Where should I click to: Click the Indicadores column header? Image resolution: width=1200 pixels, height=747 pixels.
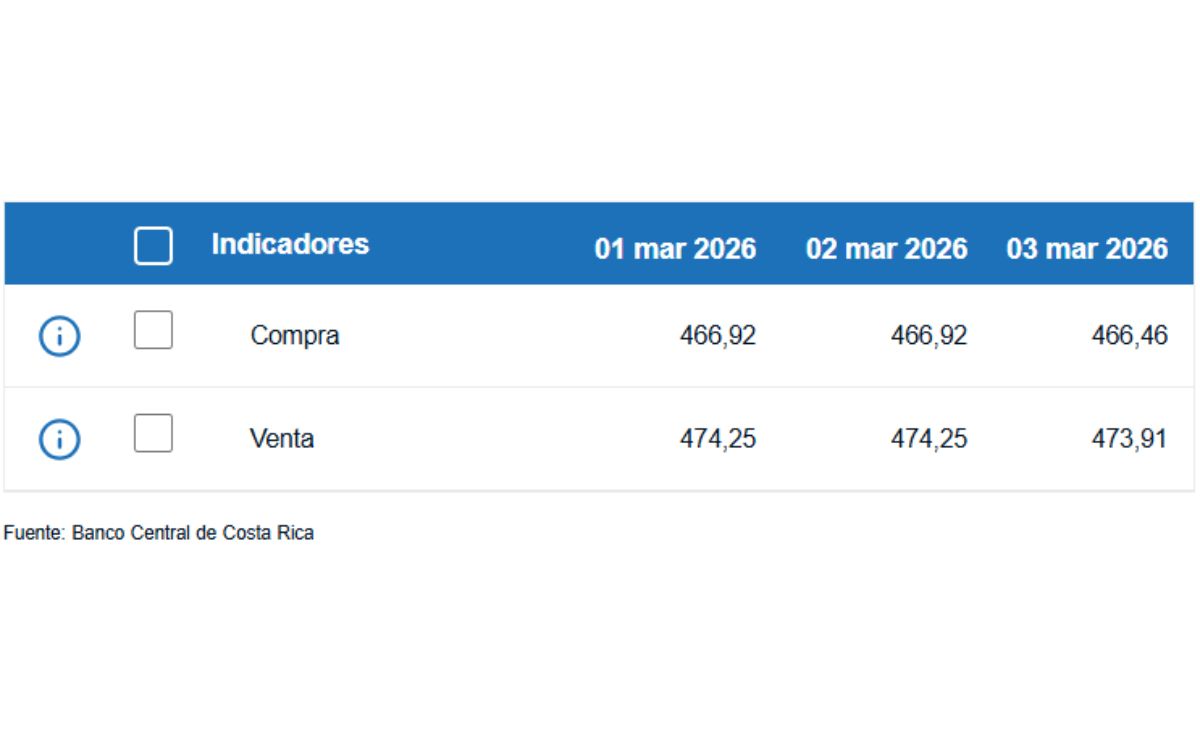(x=291, y=243)
